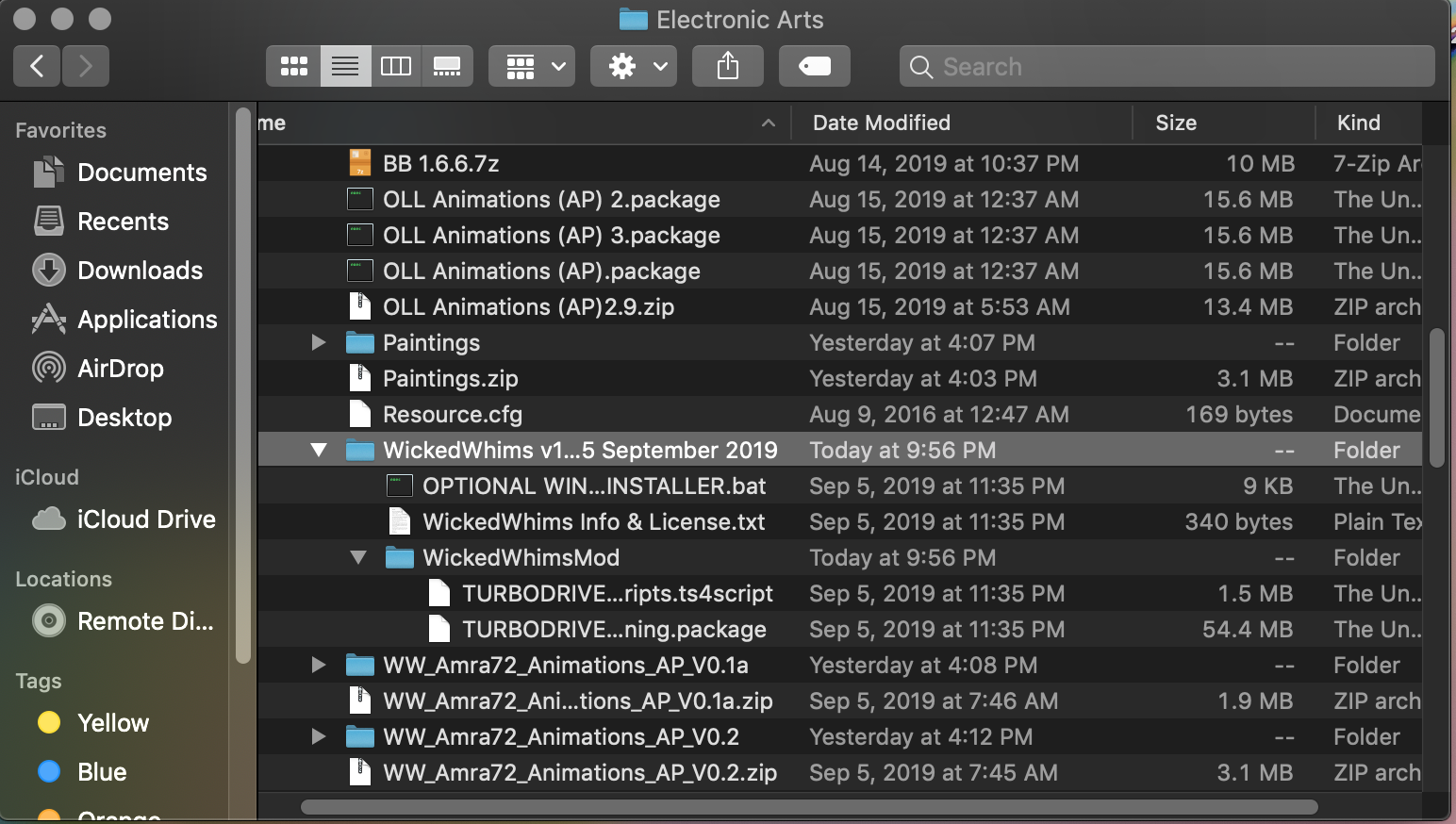
Task: Select the TURBODRIVE...ning.package file icon
Action: 439,629
